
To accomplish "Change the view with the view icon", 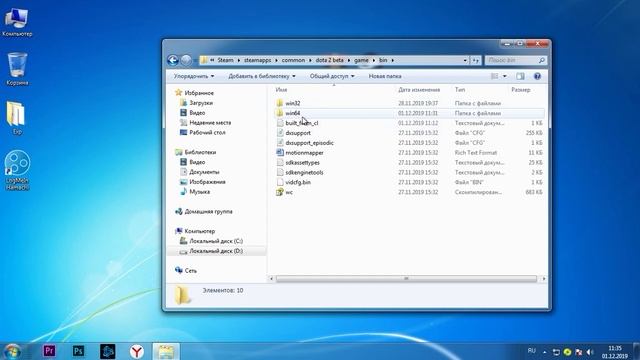I will (x=495, y=76).
